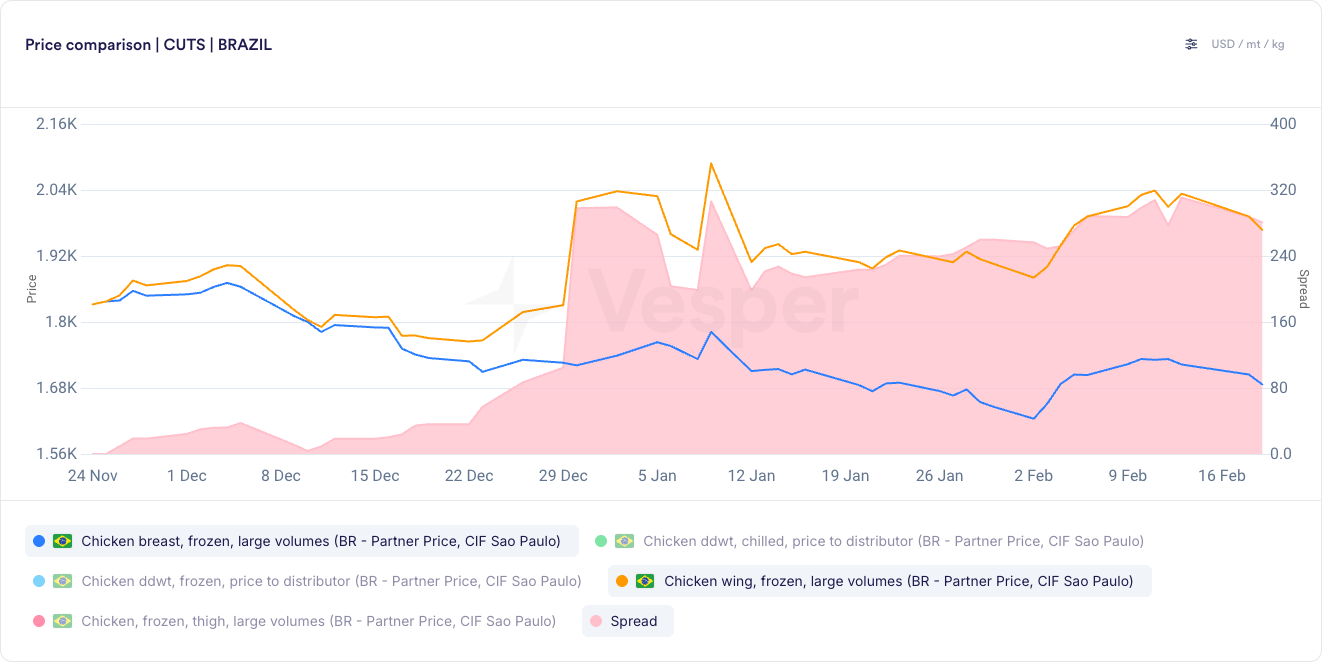Screen dimensions: 1322x662
Task: Click Brazil flag beside Chicken thigh legend
Action: 63,621
